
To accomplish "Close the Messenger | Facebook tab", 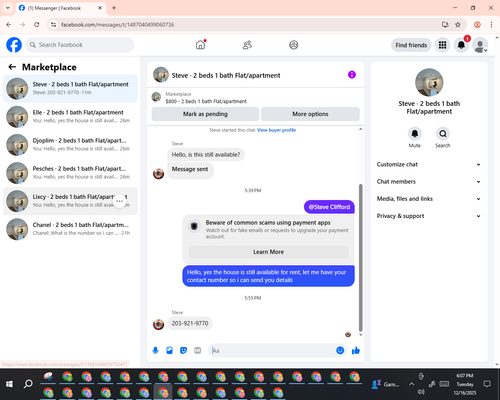I will [x=100, y=8].
